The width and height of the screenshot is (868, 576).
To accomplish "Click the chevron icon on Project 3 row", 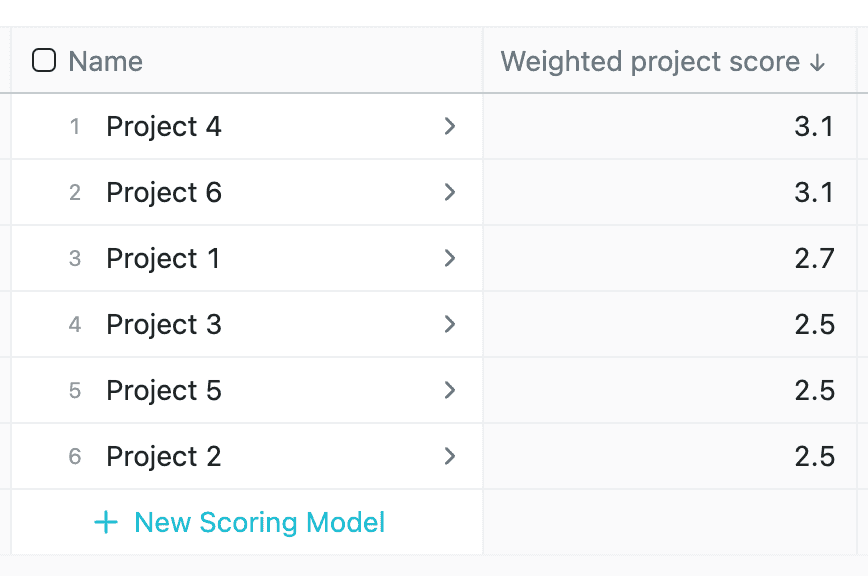I will coord(450,324).
